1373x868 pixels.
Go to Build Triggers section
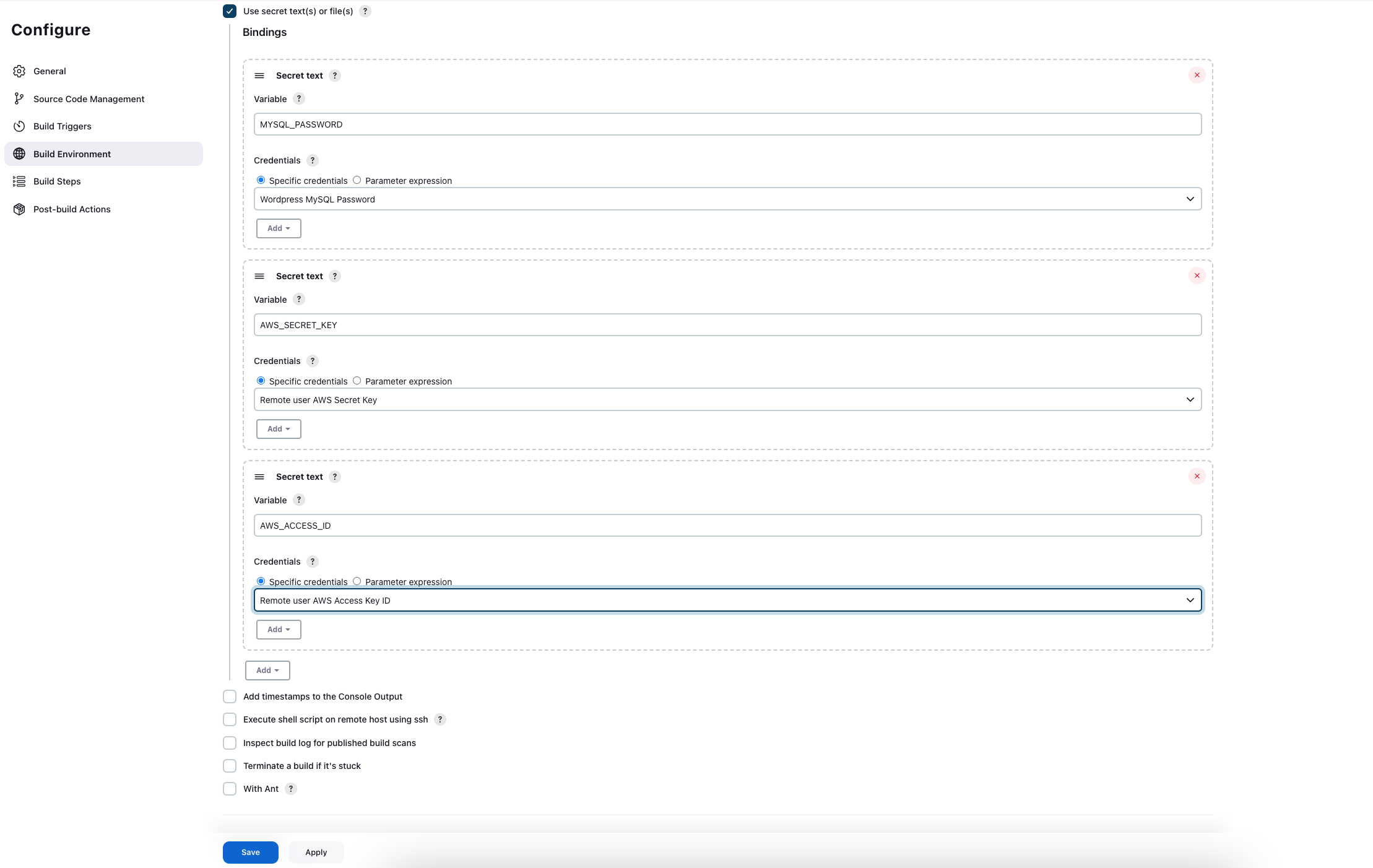click(63, 126)
